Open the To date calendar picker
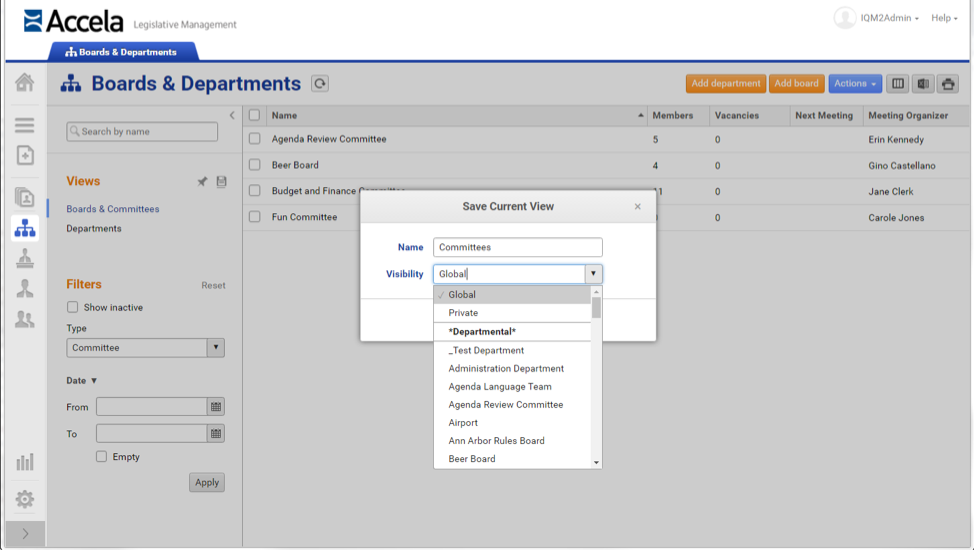974x550 pixels. (216, 433)
